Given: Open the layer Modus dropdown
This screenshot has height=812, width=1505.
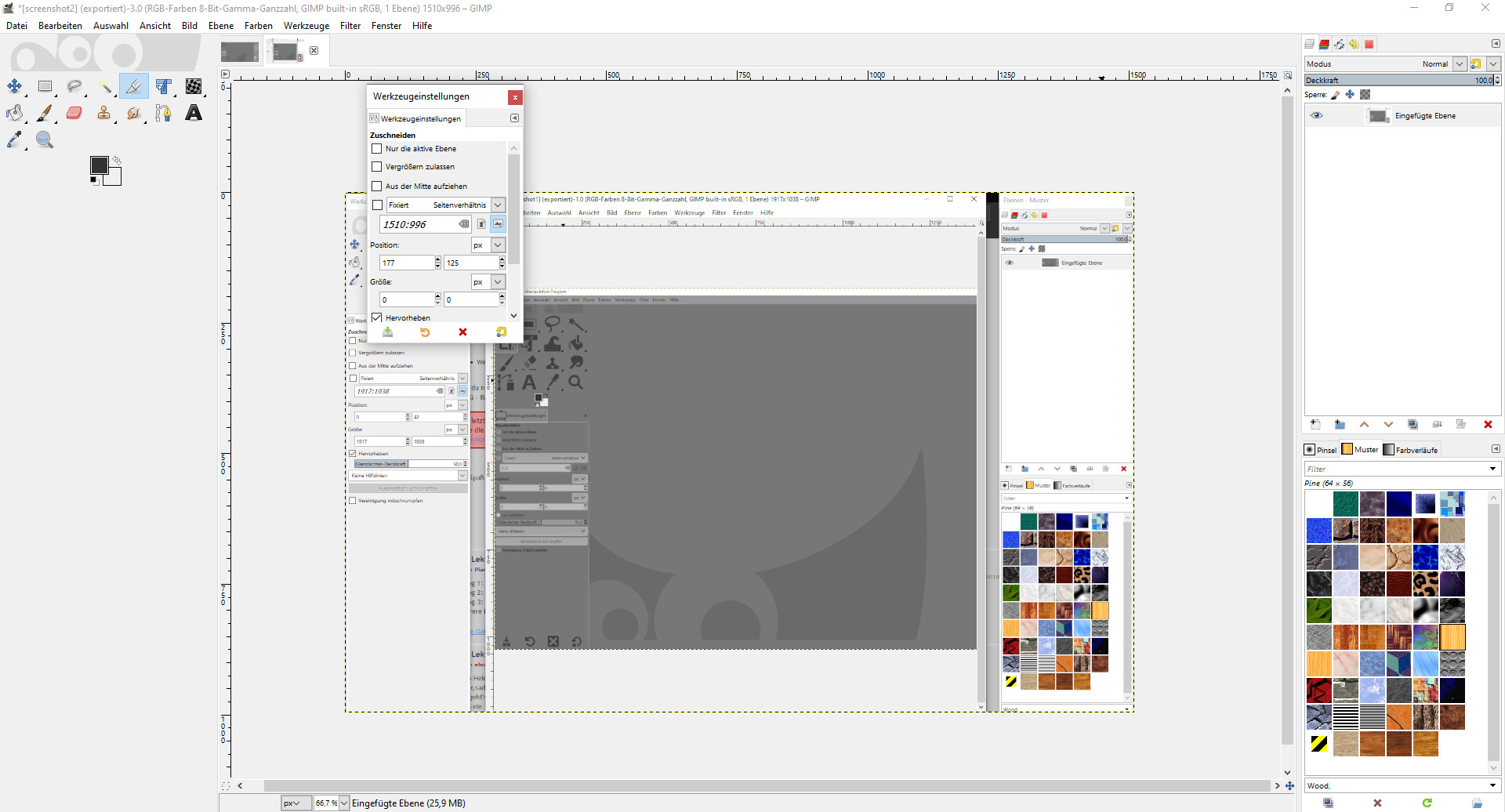Looking at the screenshot, I should pyautogui.click(x=1459, y=64).
